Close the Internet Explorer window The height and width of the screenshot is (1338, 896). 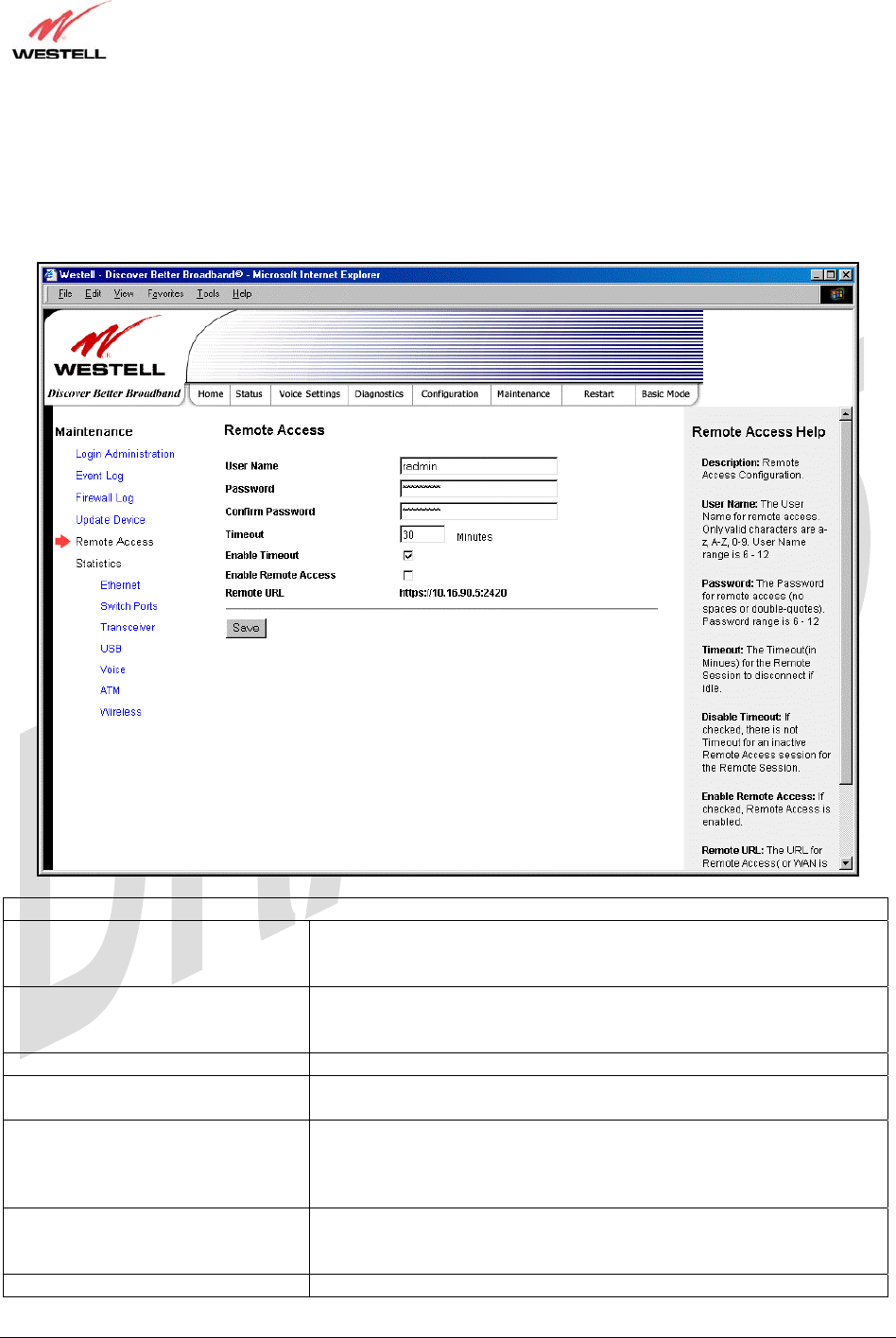(x=846, y=275)
